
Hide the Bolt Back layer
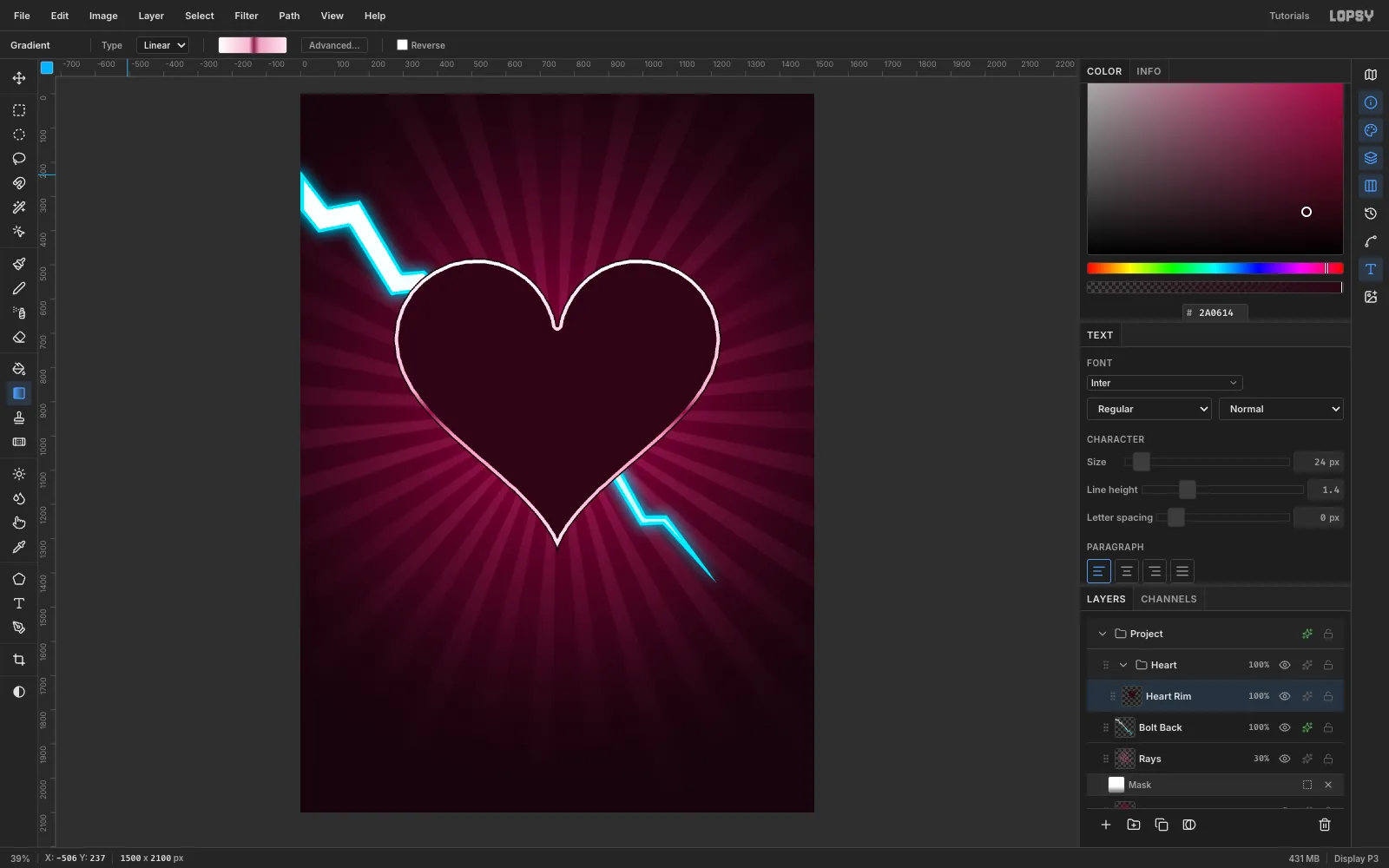(x=1285, y=727)
